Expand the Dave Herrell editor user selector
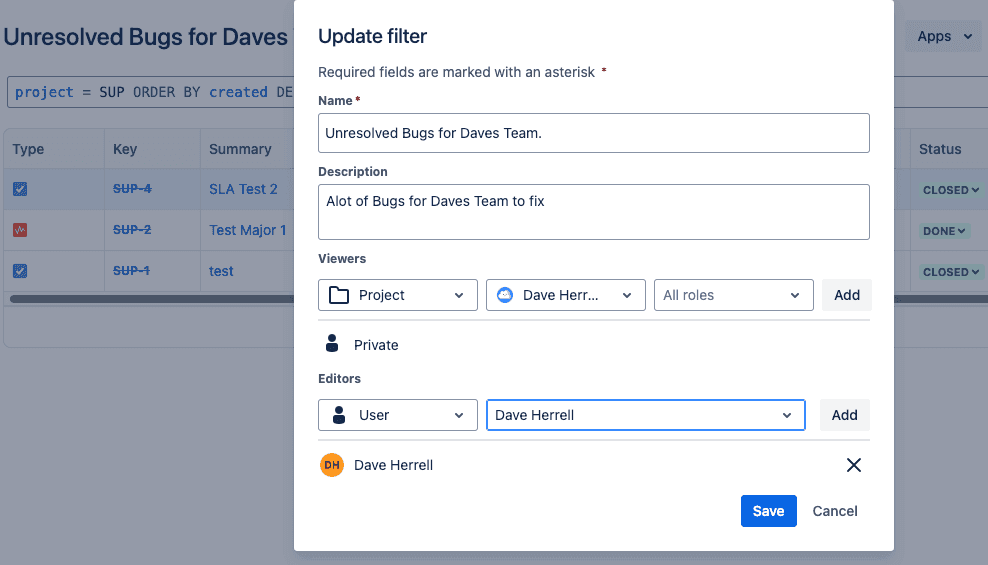 (x=646, y=415)
